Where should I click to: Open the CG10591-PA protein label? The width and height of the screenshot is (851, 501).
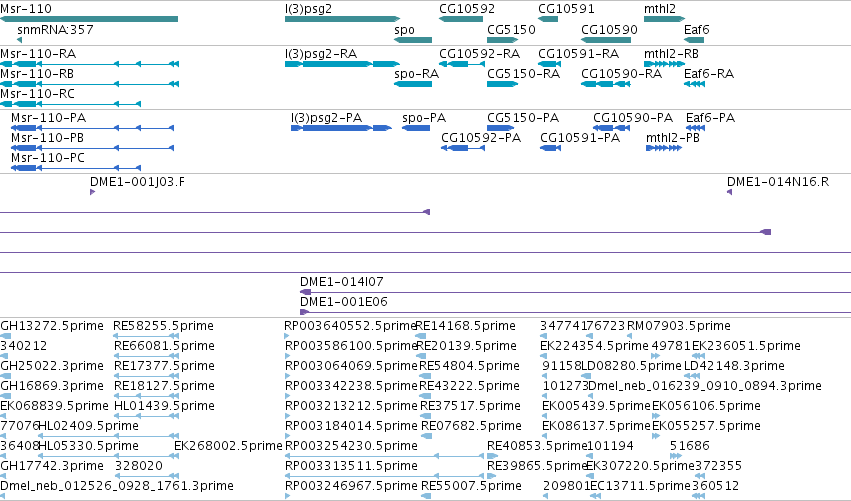tap(580, 138)
